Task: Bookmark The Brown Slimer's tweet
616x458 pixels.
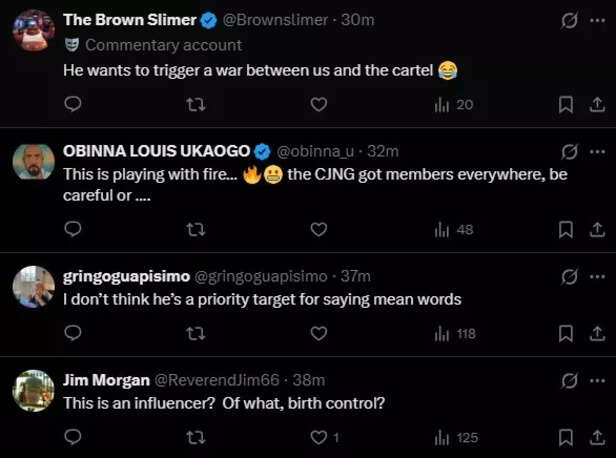Action: (565, 104)
